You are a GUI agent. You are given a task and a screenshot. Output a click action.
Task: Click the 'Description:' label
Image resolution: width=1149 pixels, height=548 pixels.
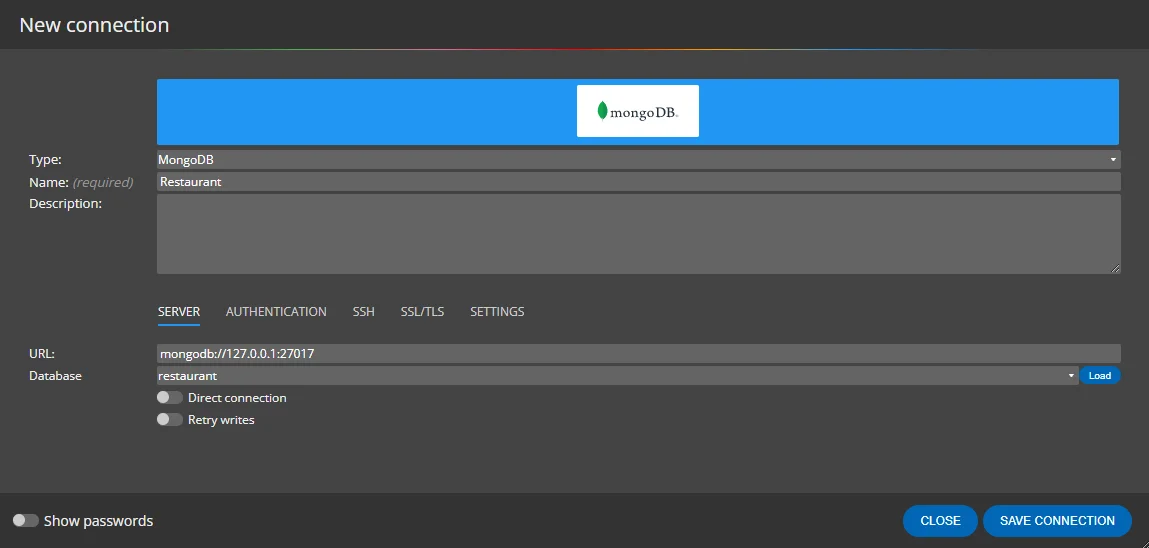(65, 204)
